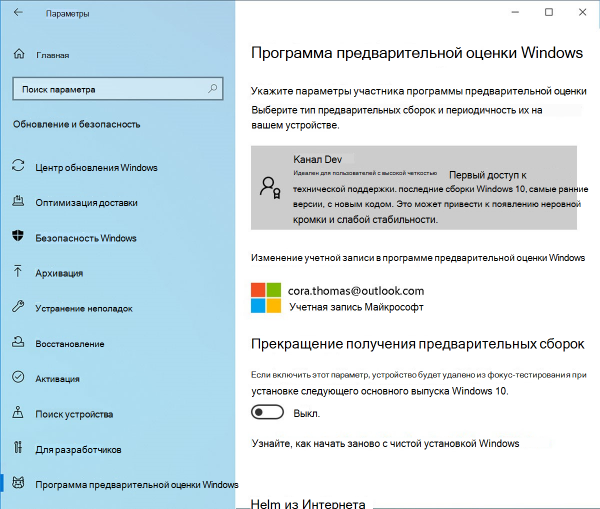Click the Архивация upload arrow icon
Image resolution: width=600 pixels, height=509 pixels.
[x=18, y=271]
